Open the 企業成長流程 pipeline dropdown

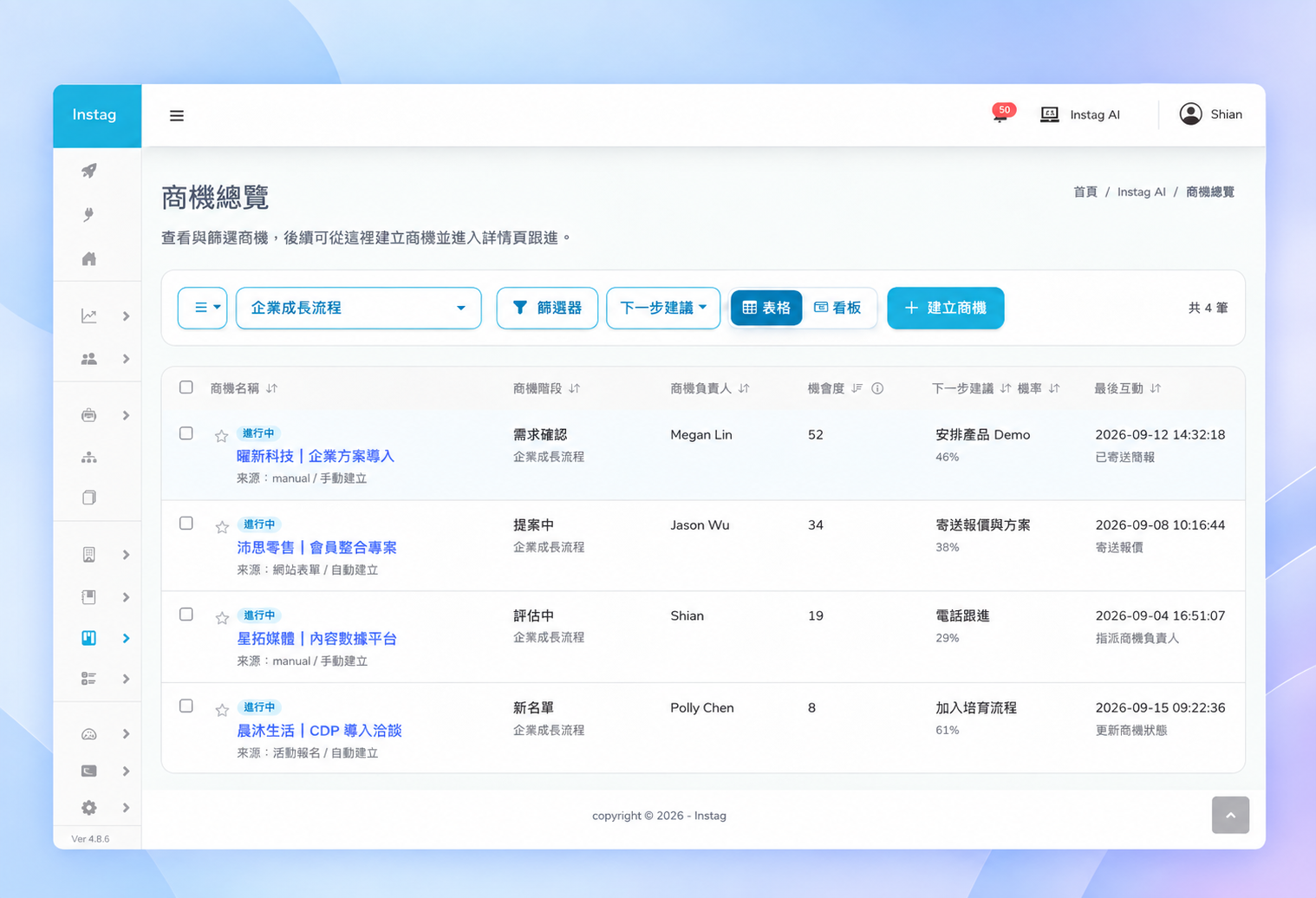click(x=358, y=308)
